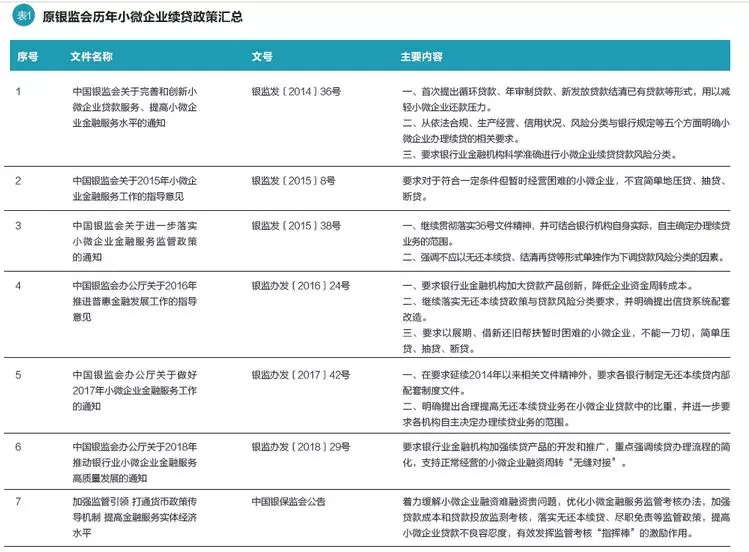Click document number 银监办发〔2016〕24号

pyautogui.click(x=300, y=286)
